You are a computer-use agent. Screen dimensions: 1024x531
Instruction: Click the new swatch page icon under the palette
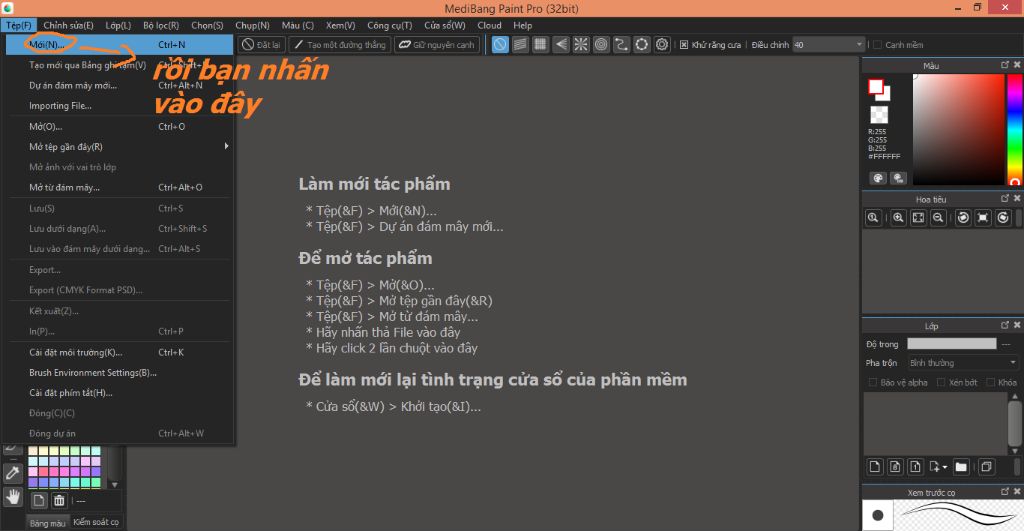(x=39, y=500)
